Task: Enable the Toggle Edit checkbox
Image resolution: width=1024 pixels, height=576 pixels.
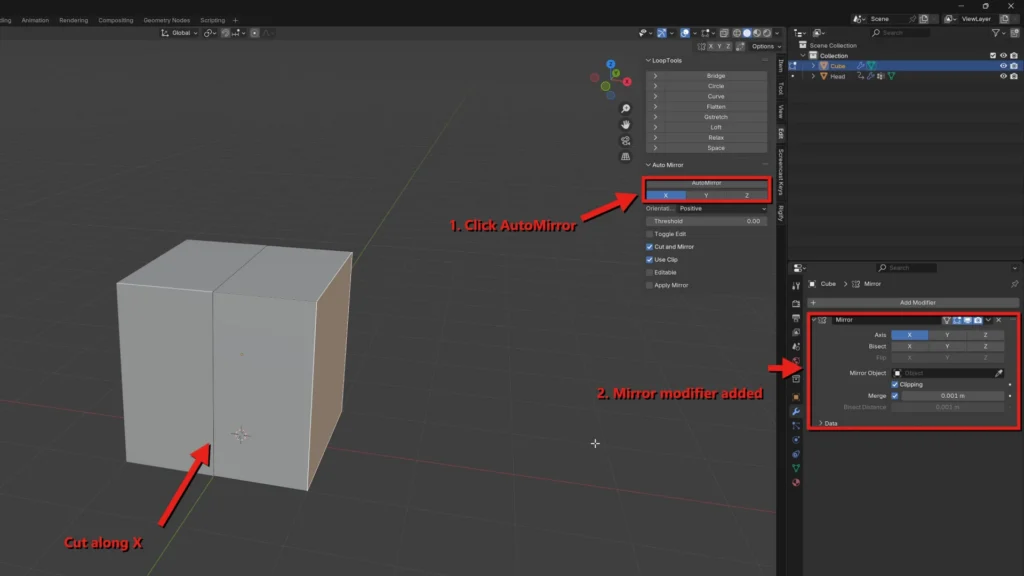Action: point(649,234)
